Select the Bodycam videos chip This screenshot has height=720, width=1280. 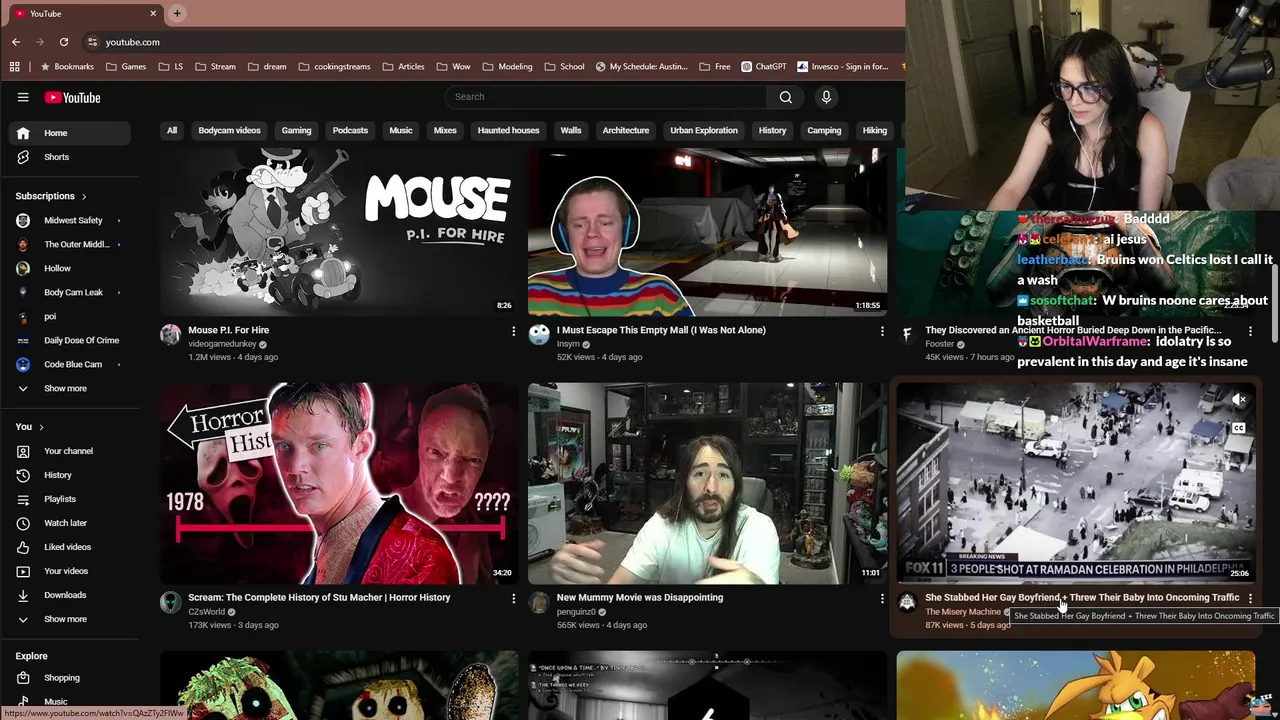tap(229, 130)
